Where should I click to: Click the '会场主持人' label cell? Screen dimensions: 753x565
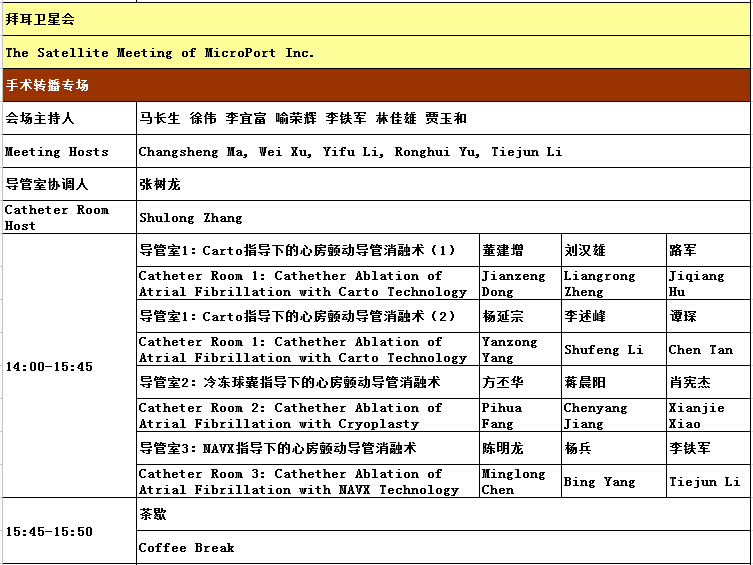(70, 118)
